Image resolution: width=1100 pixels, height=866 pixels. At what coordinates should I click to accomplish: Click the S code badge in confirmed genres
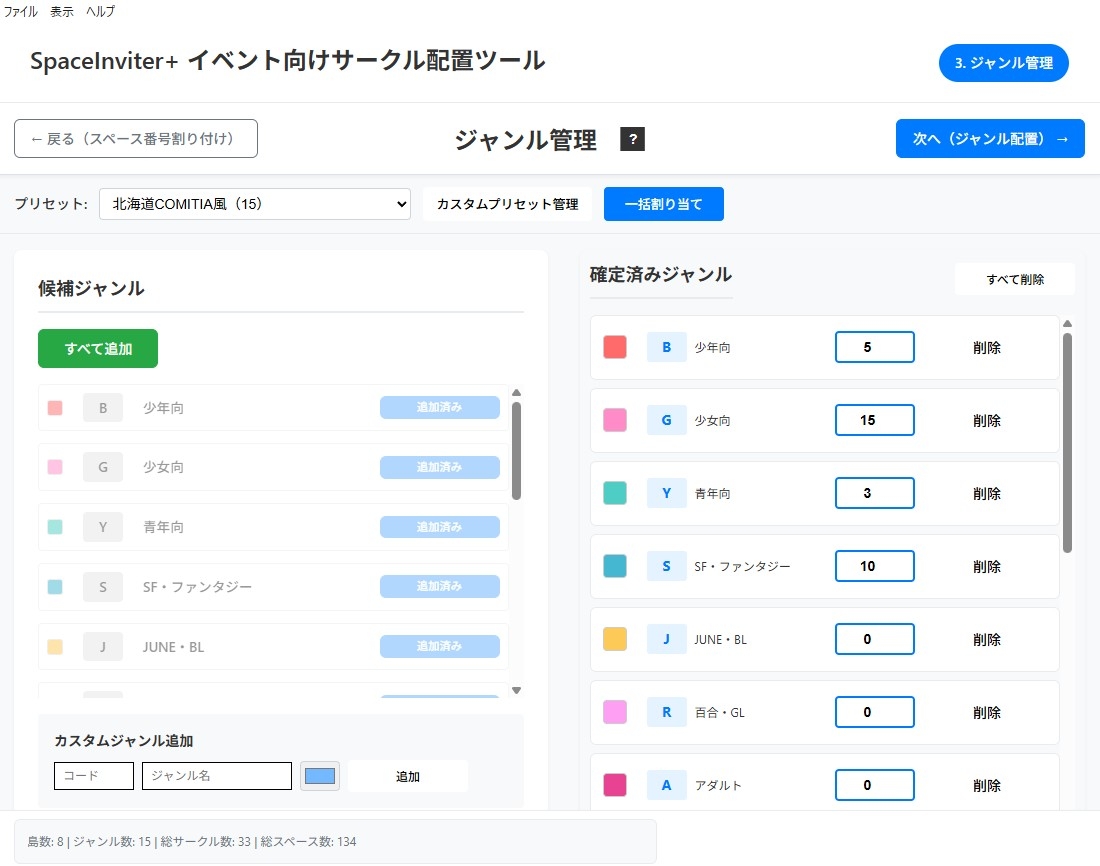coord(666,567)
